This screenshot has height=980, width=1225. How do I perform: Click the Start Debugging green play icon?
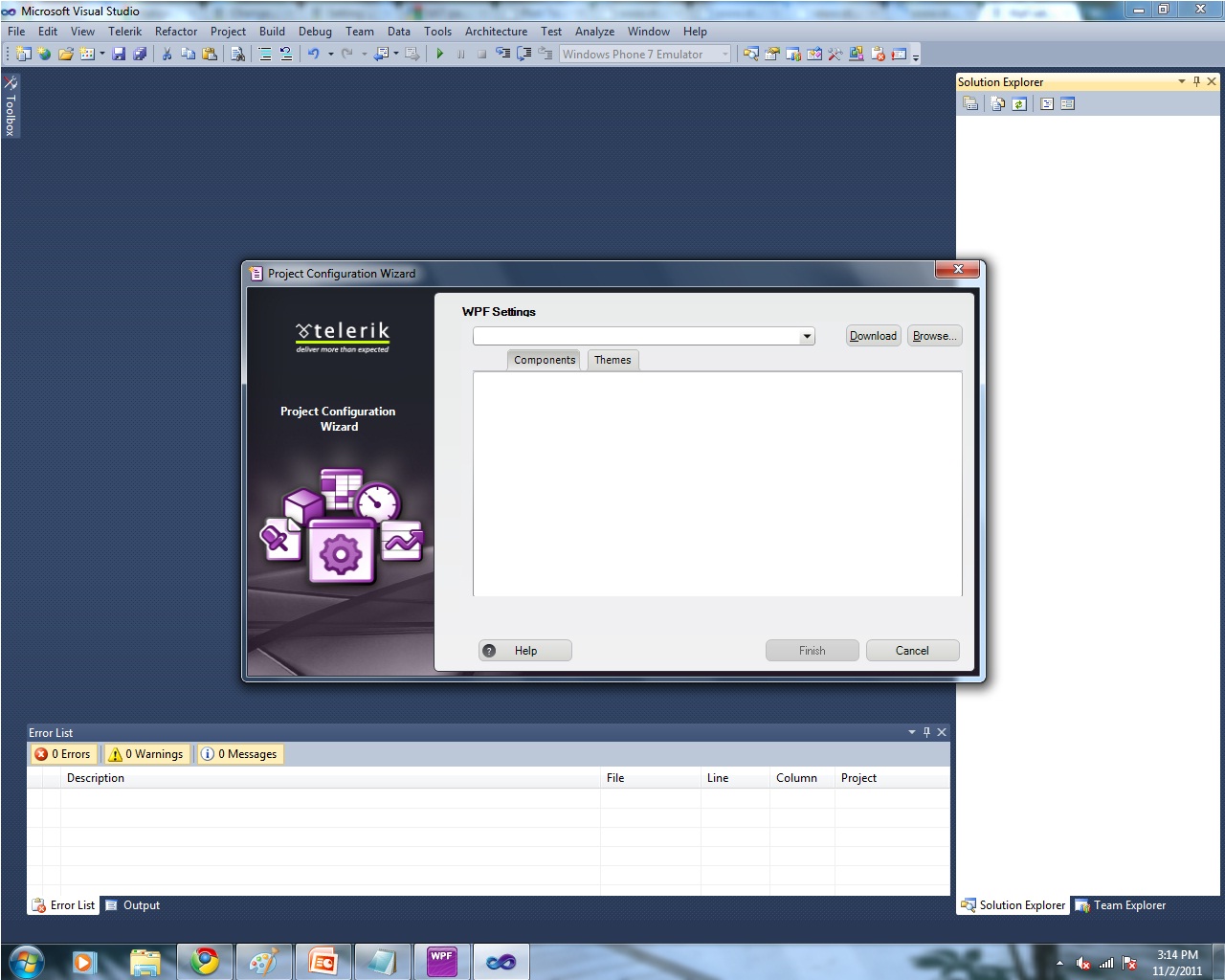(x=440, y=55)
